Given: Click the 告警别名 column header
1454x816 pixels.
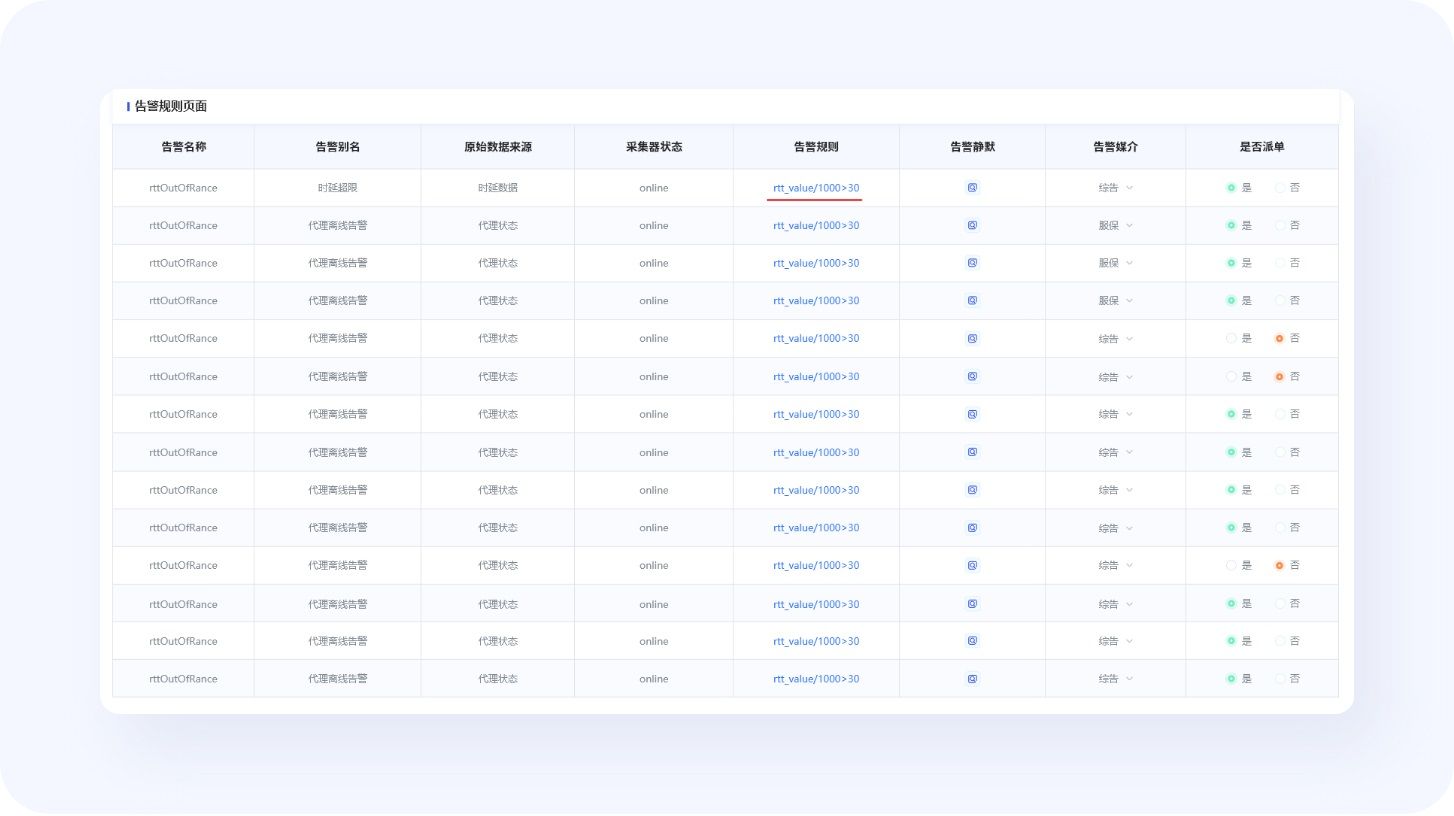Looking at the screenshot, I should click(x=337, y=146).
